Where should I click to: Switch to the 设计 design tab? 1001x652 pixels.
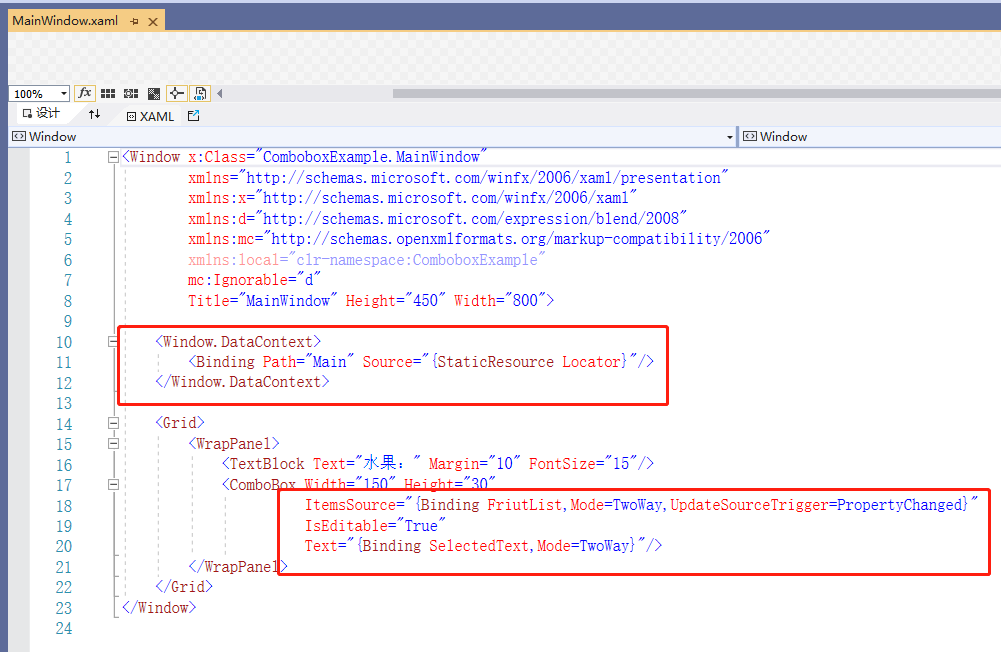(x=41, y=114)
